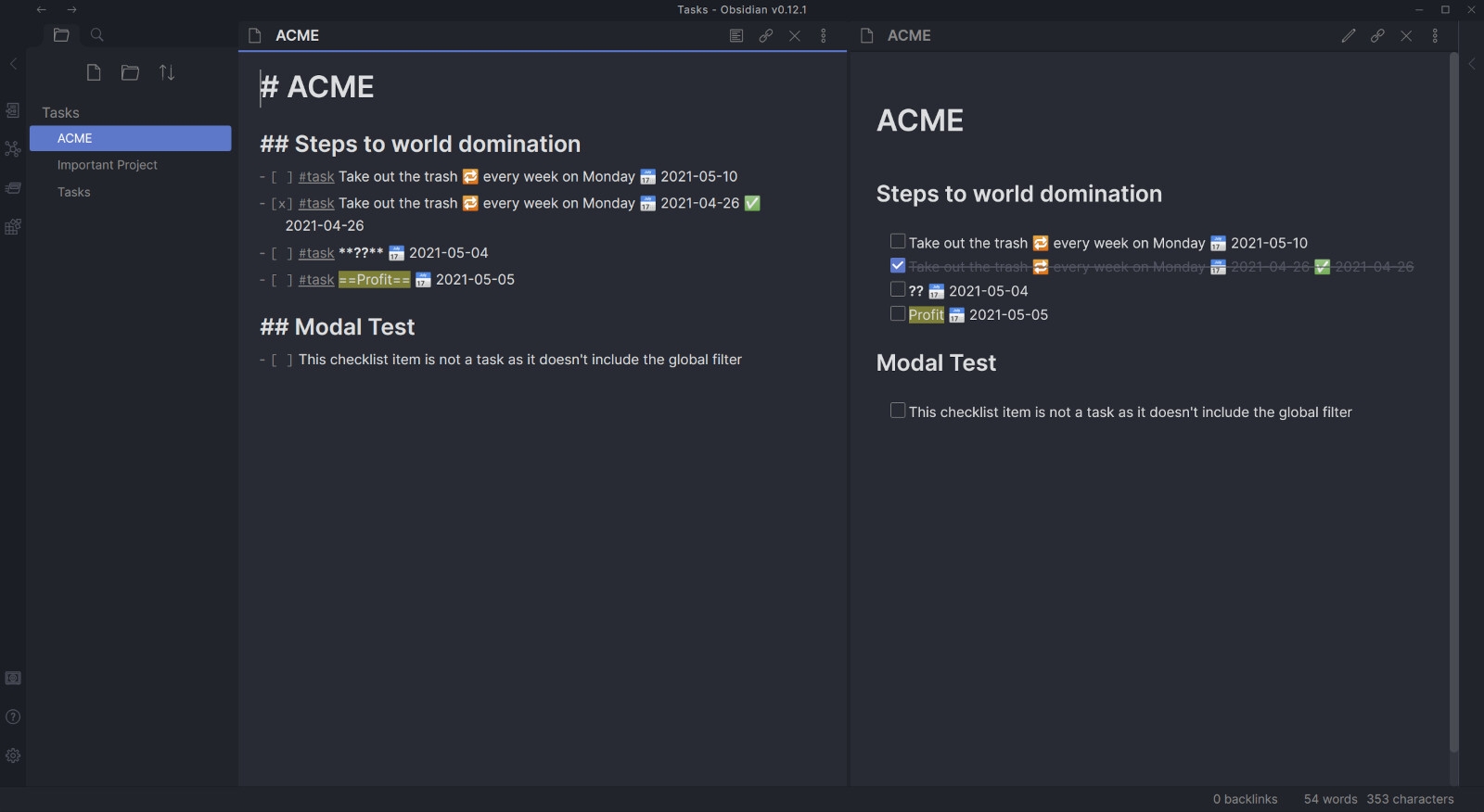Viewport: 1484px width, 812px height.
Task: Click highlighted Profit text in preview
Action: pyautogui.click(x=926, y=315)
